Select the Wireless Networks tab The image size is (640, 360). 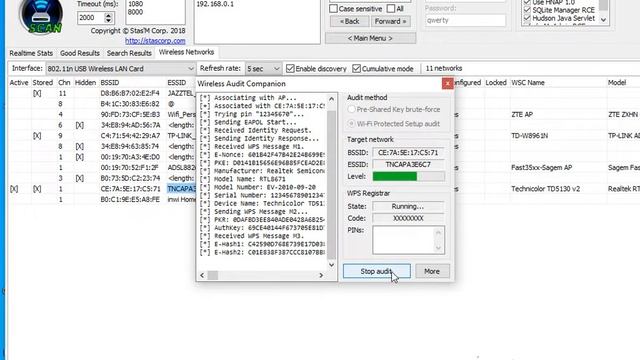click(x=186, y=52)
